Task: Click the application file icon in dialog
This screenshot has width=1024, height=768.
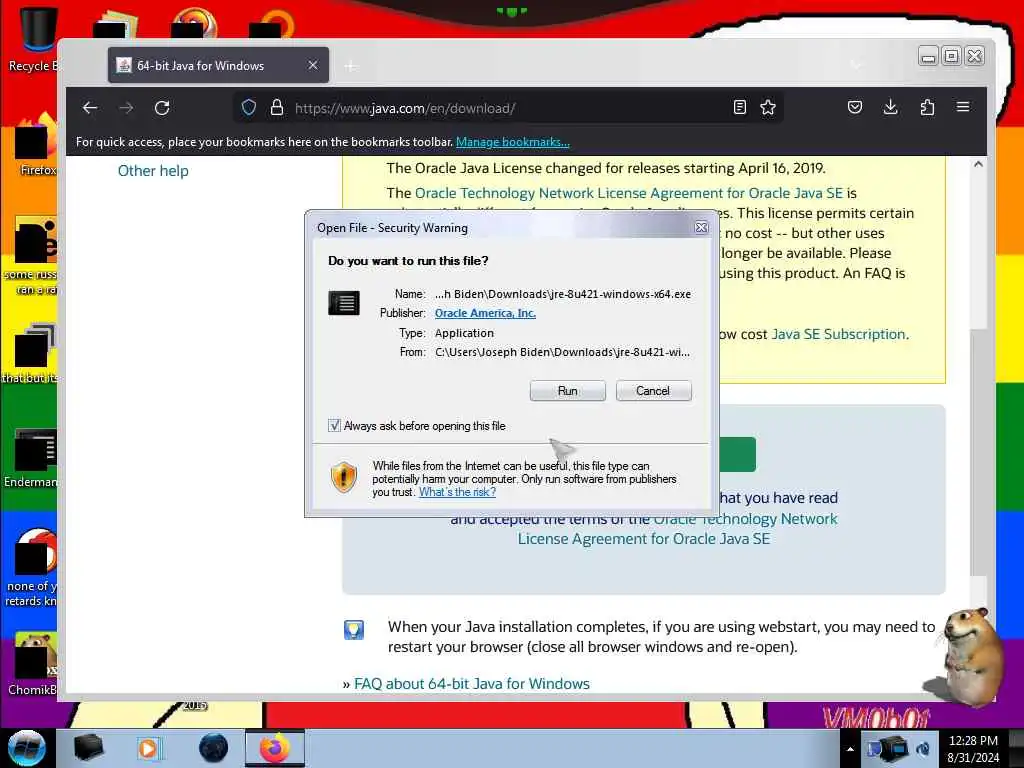Action: point(344,303)
